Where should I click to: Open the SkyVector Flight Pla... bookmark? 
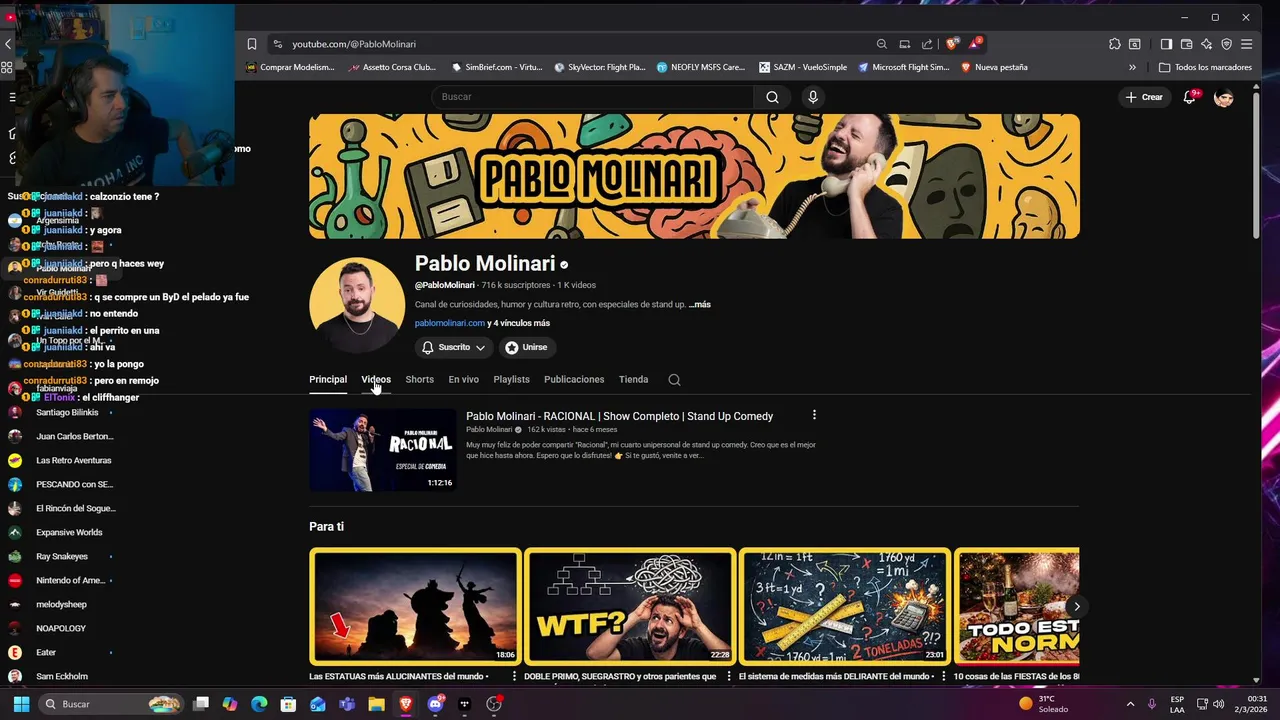coord(600,67)
